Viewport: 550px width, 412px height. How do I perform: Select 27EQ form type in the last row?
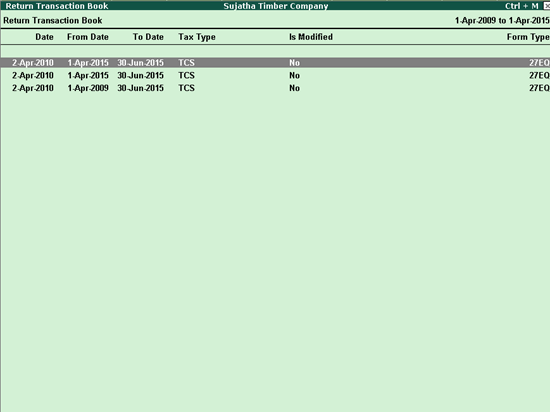coord(539,88)
